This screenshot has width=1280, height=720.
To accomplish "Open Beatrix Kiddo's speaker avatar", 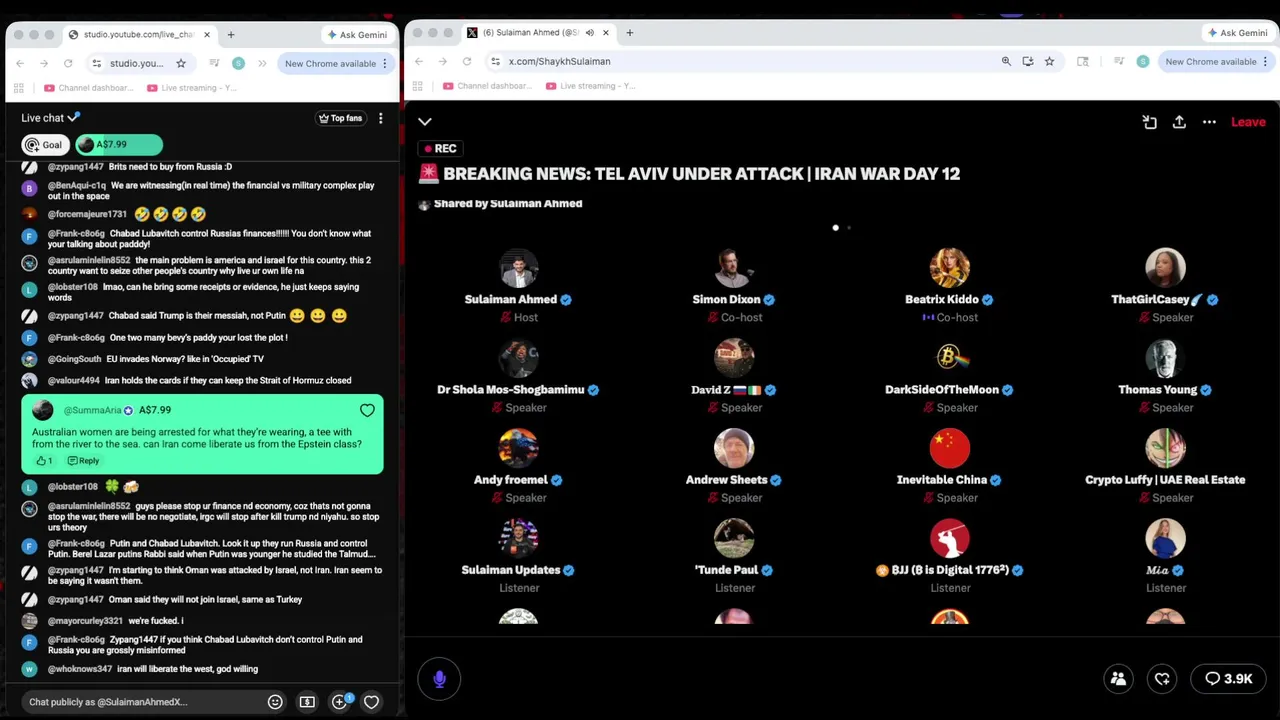I will coord(949,268).
